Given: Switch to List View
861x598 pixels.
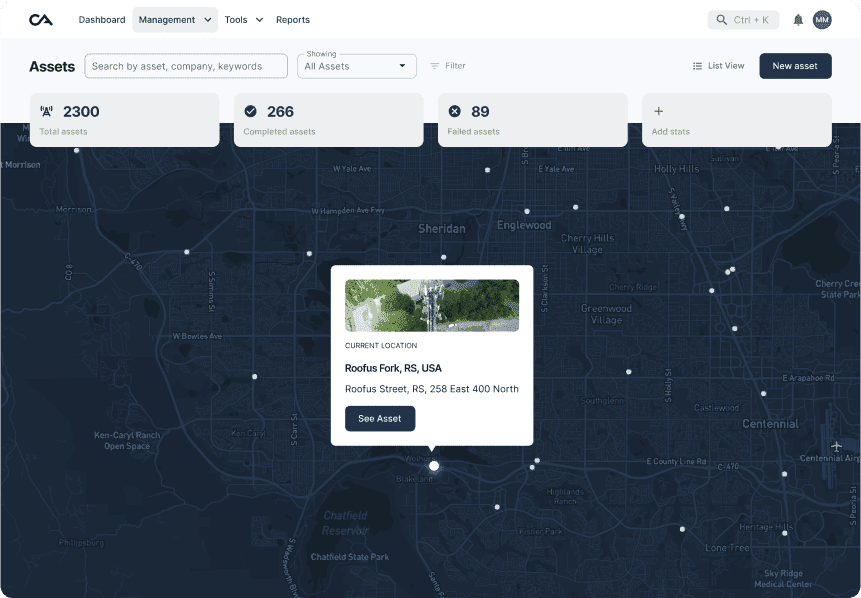Looking at the screenshot, I should click(718, 66).
